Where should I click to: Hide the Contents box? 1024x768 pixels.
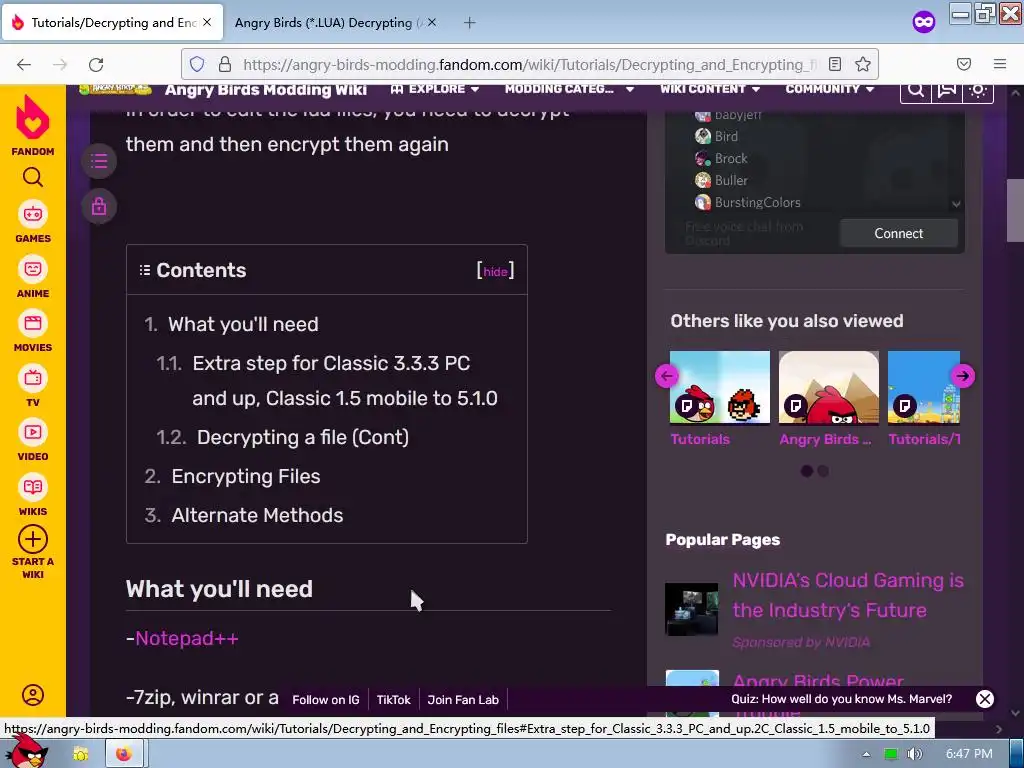495,272
